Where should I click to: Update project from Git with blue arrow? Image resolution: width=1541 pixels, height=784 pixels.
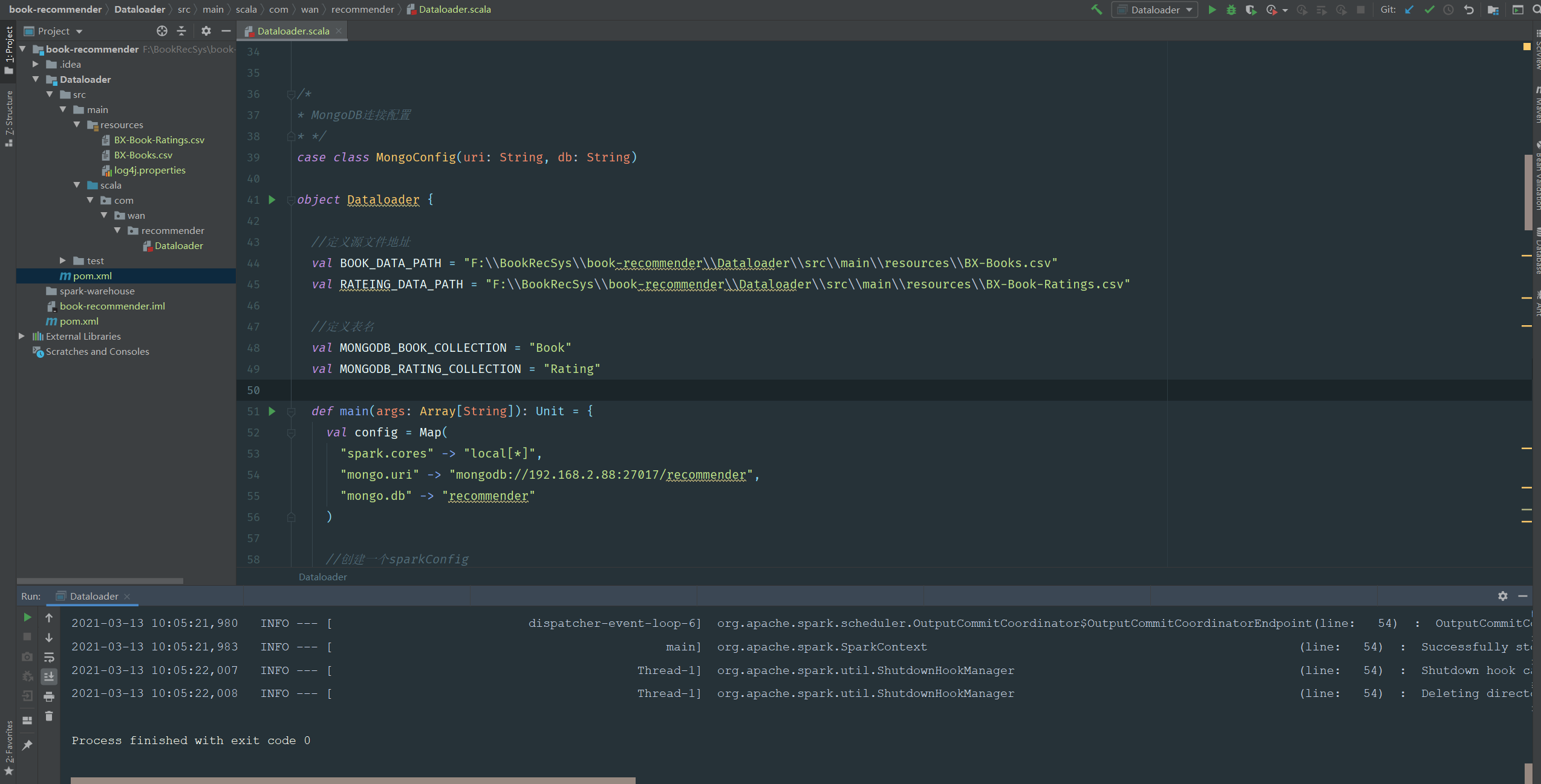coord(1409,10)
